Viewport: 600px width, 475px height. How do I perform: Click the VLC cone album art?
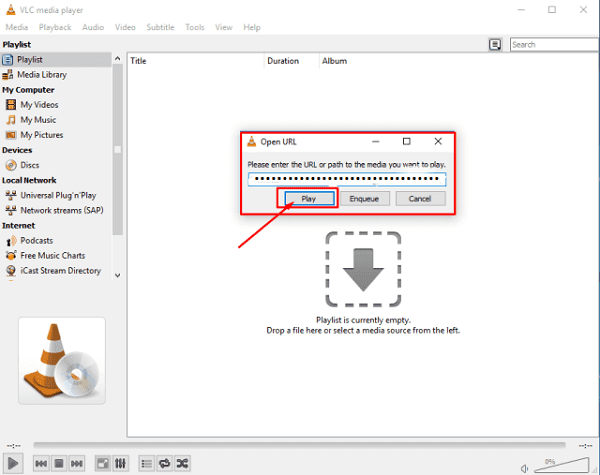point(62,361)
